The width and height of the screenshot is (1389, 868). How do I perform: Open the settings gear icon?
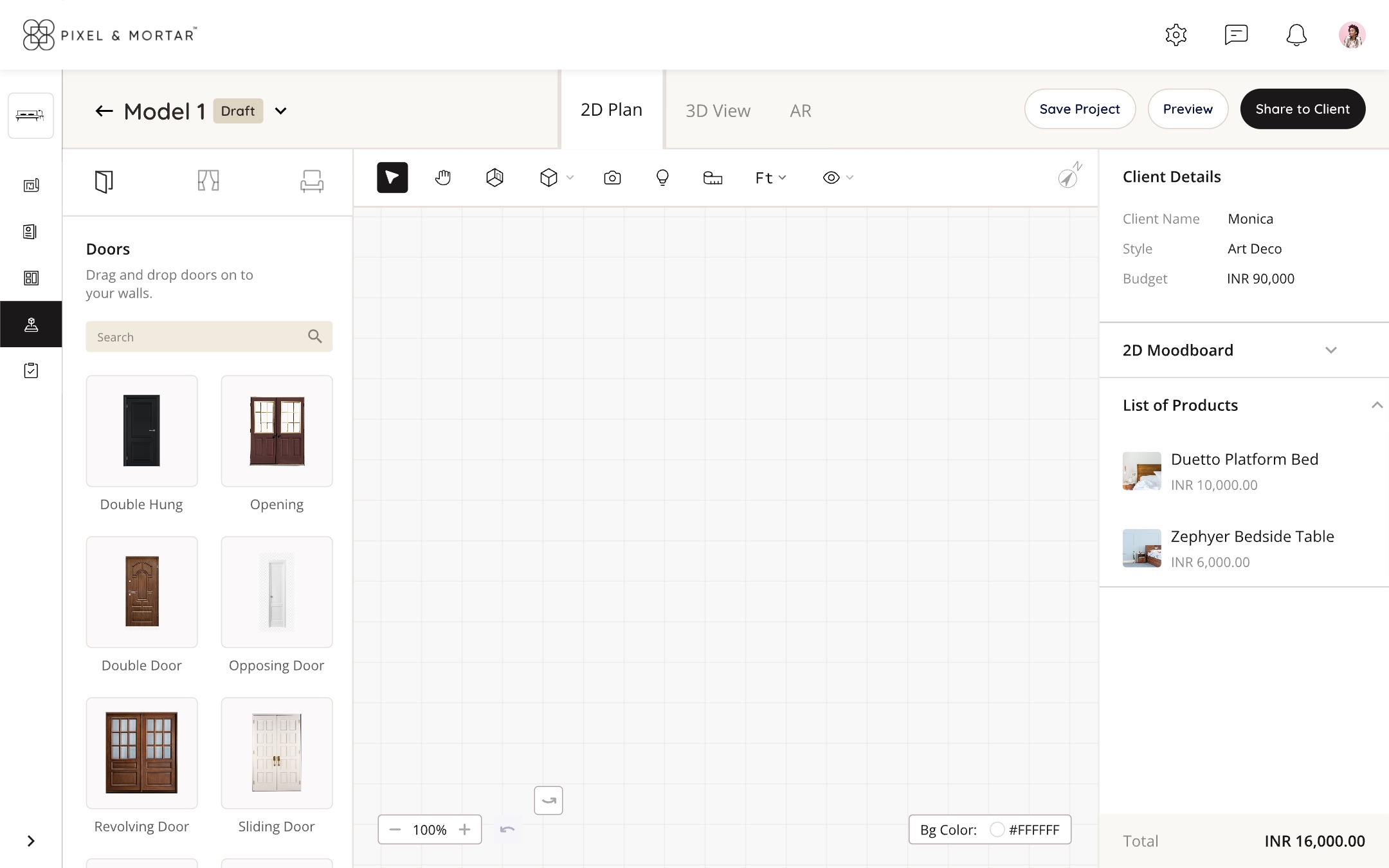pos(1176,35)
